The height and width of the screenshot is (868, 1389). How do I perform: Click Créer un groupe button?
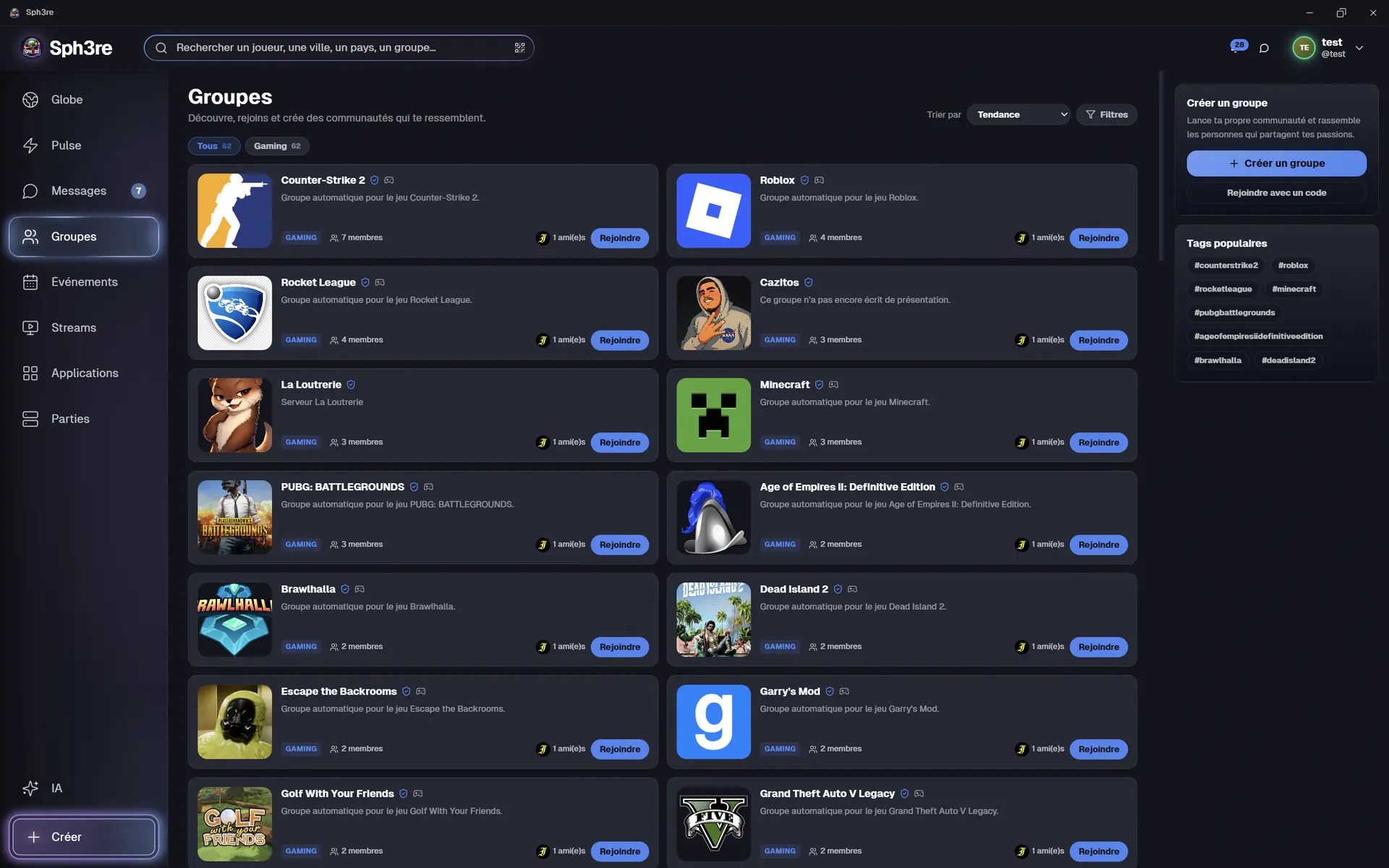(1276, 163)
